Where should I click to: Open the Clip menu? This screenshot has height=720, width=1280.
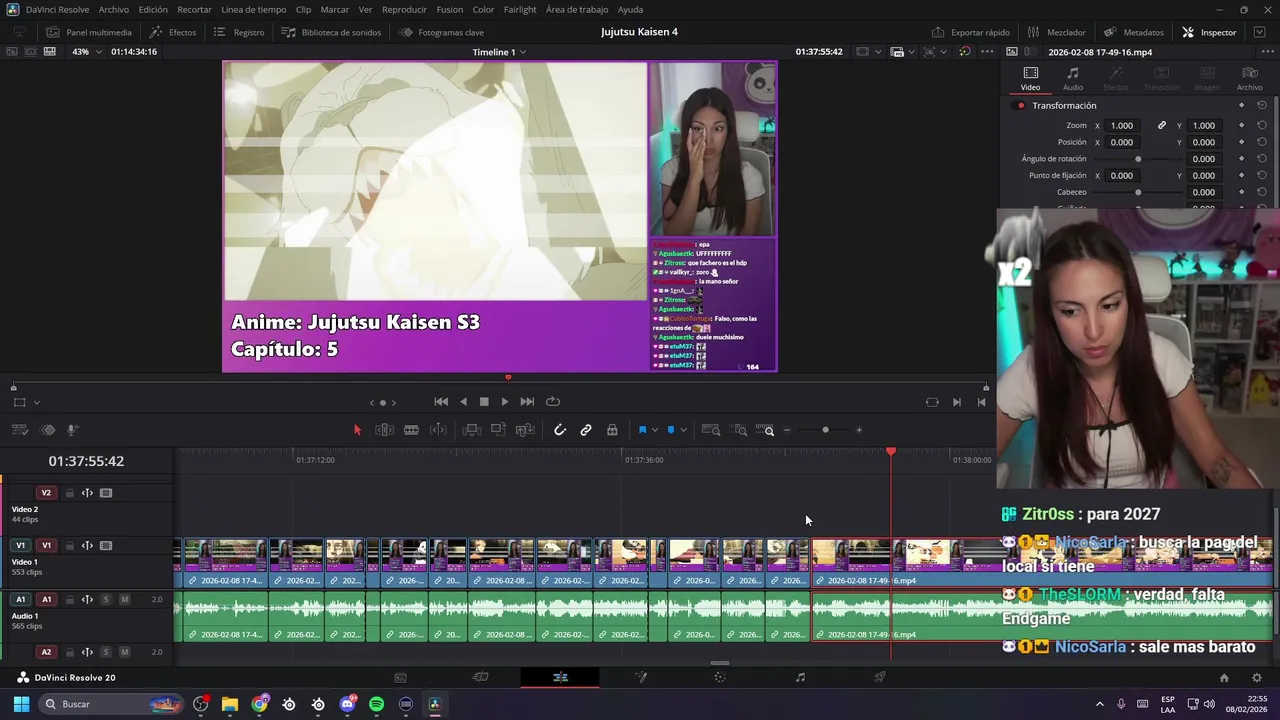pos(303,9)
